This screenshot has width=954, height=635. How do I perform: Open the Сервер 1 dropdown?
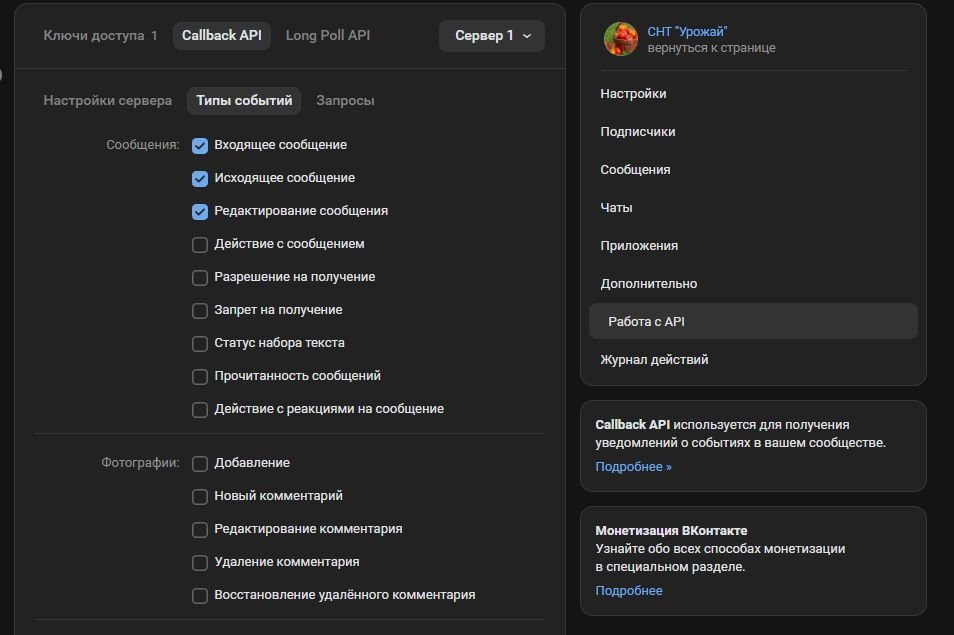pyautogui.click(x=492, y=36)
